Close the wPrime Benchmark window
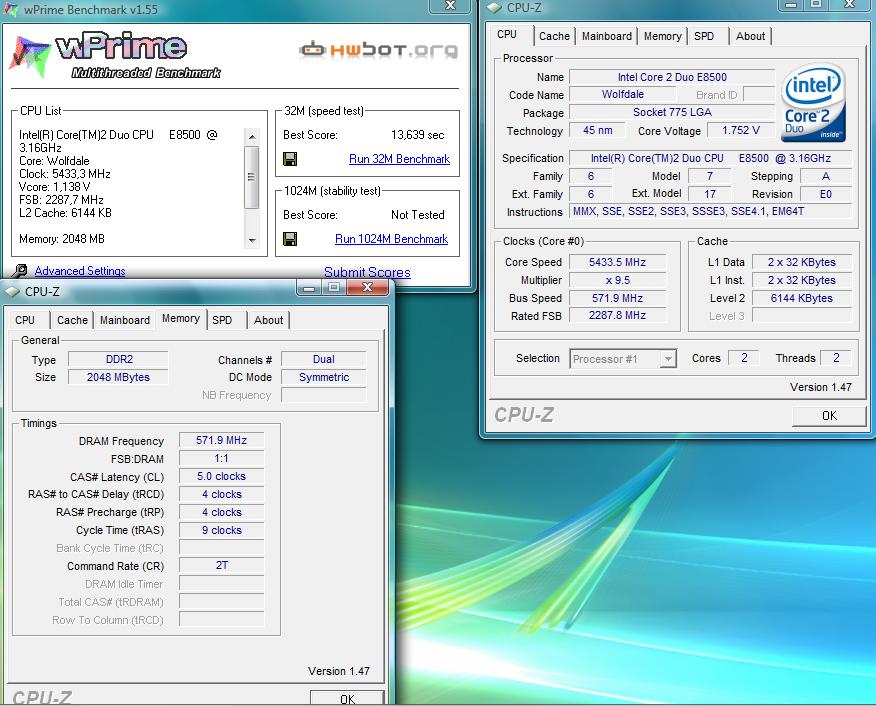This screenshot has height=706, width=876. click(450, 6)
